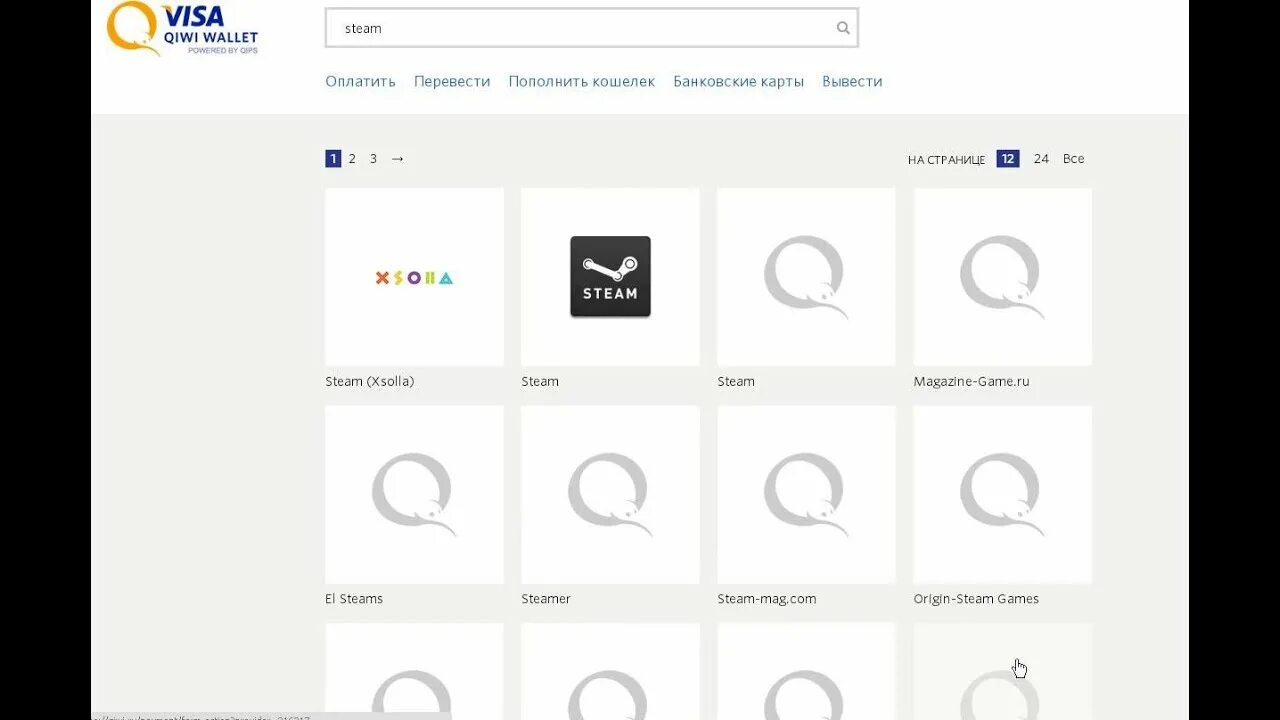Click the "Steam-mag.com" label
1280x720 pixels.
[x=767, y=599]
